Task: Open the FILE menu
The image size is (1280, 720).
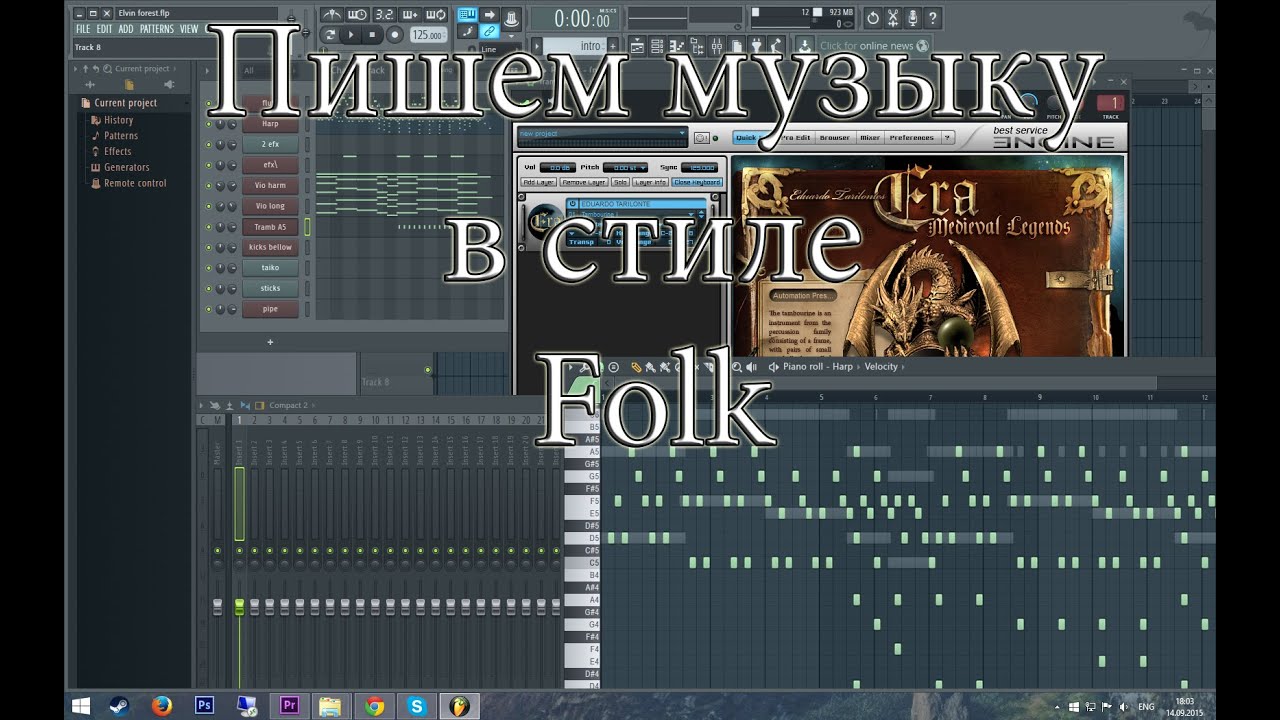Action: [x=83, y=29]
